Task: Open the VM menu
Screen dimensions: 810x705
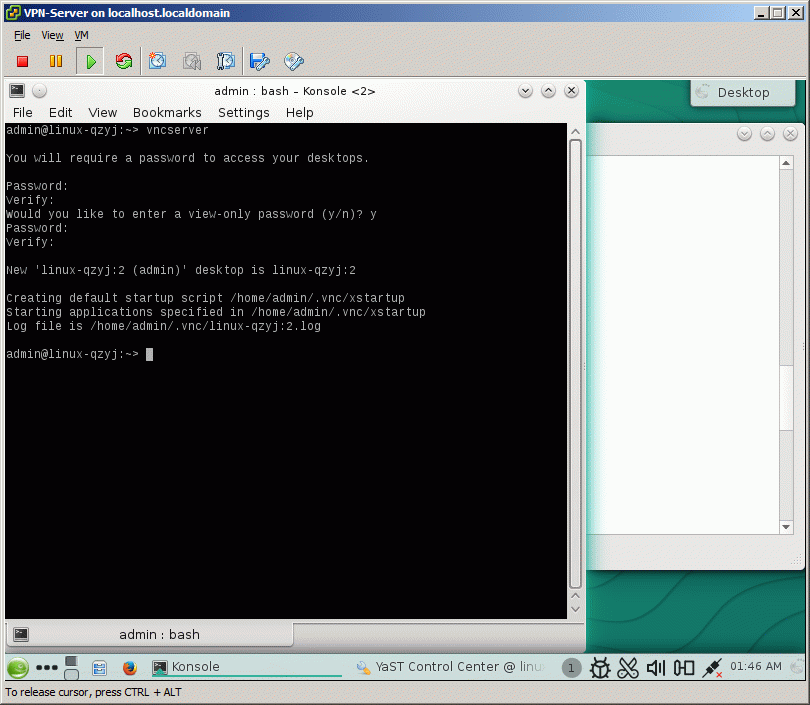Action: (x=81, y=35)
